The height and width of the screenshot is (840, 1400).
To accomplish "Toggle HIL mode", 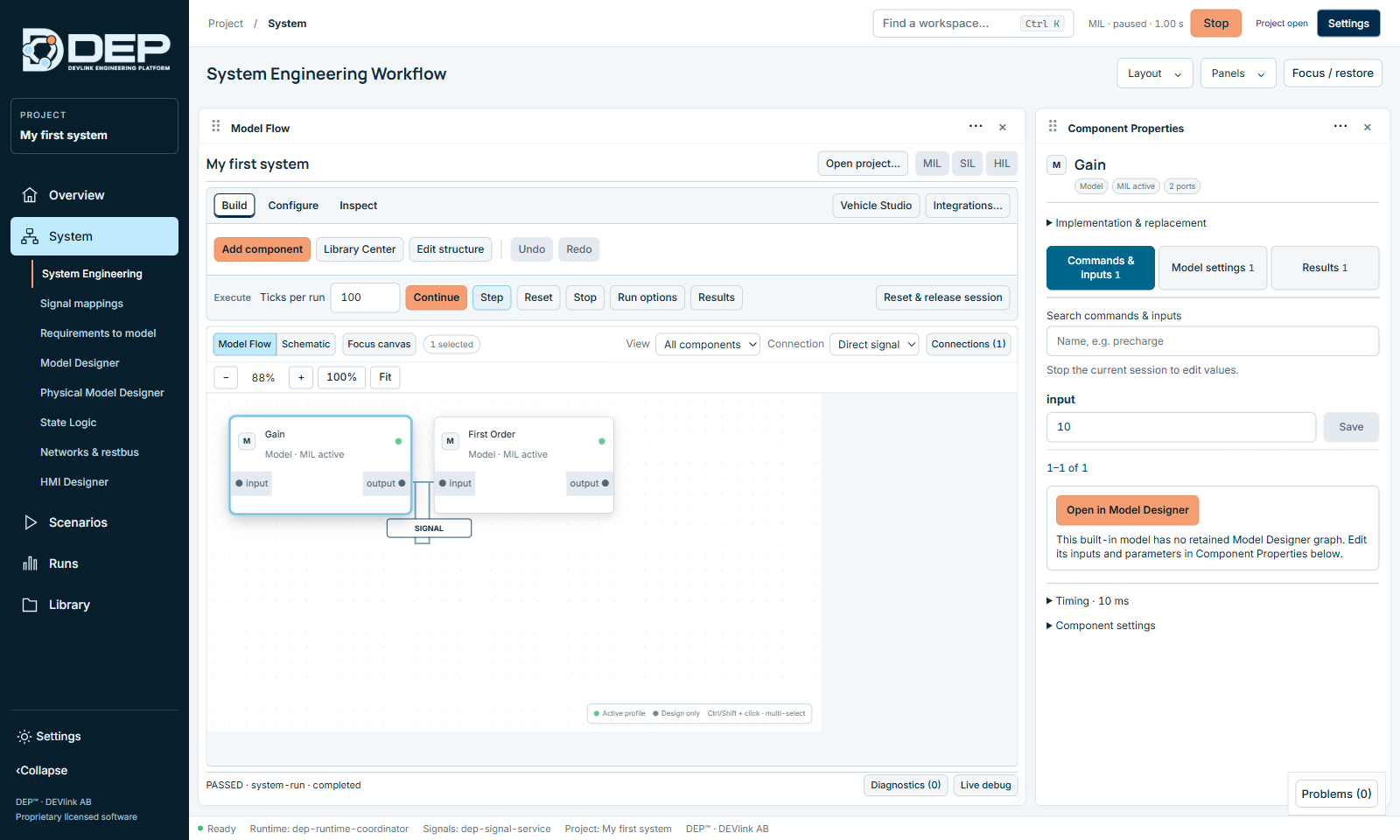I will point(1002,164).
